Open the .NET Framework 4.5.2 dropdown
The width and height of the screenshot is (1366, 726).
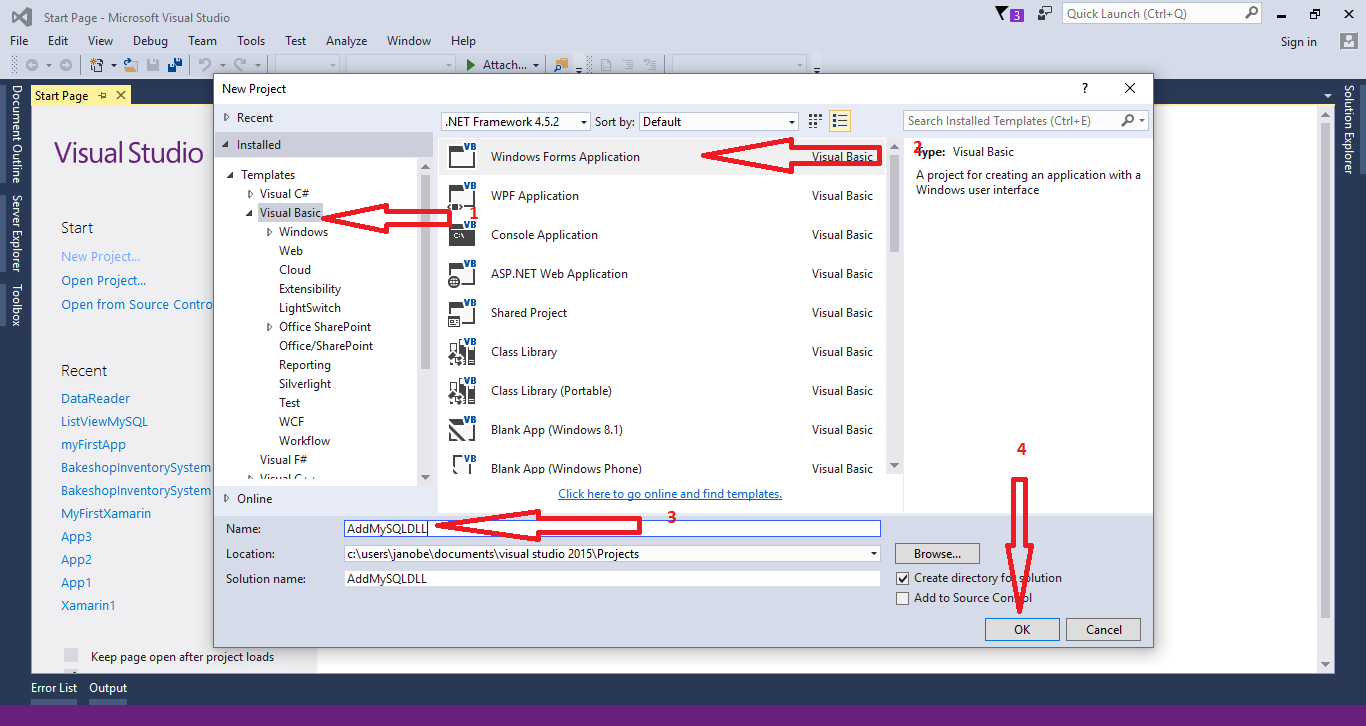pos(582,120)
